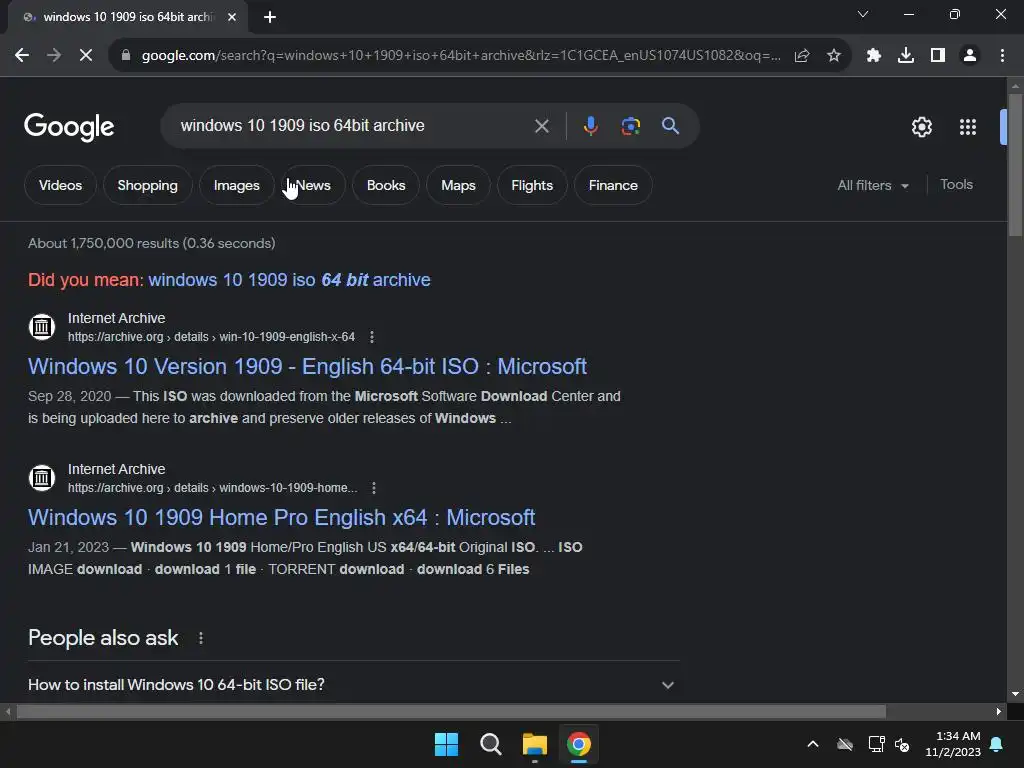This screenshot has height=768, width=1024.
Task: Open File Explorer from taskbar
Action: click(x=535, y=744)
